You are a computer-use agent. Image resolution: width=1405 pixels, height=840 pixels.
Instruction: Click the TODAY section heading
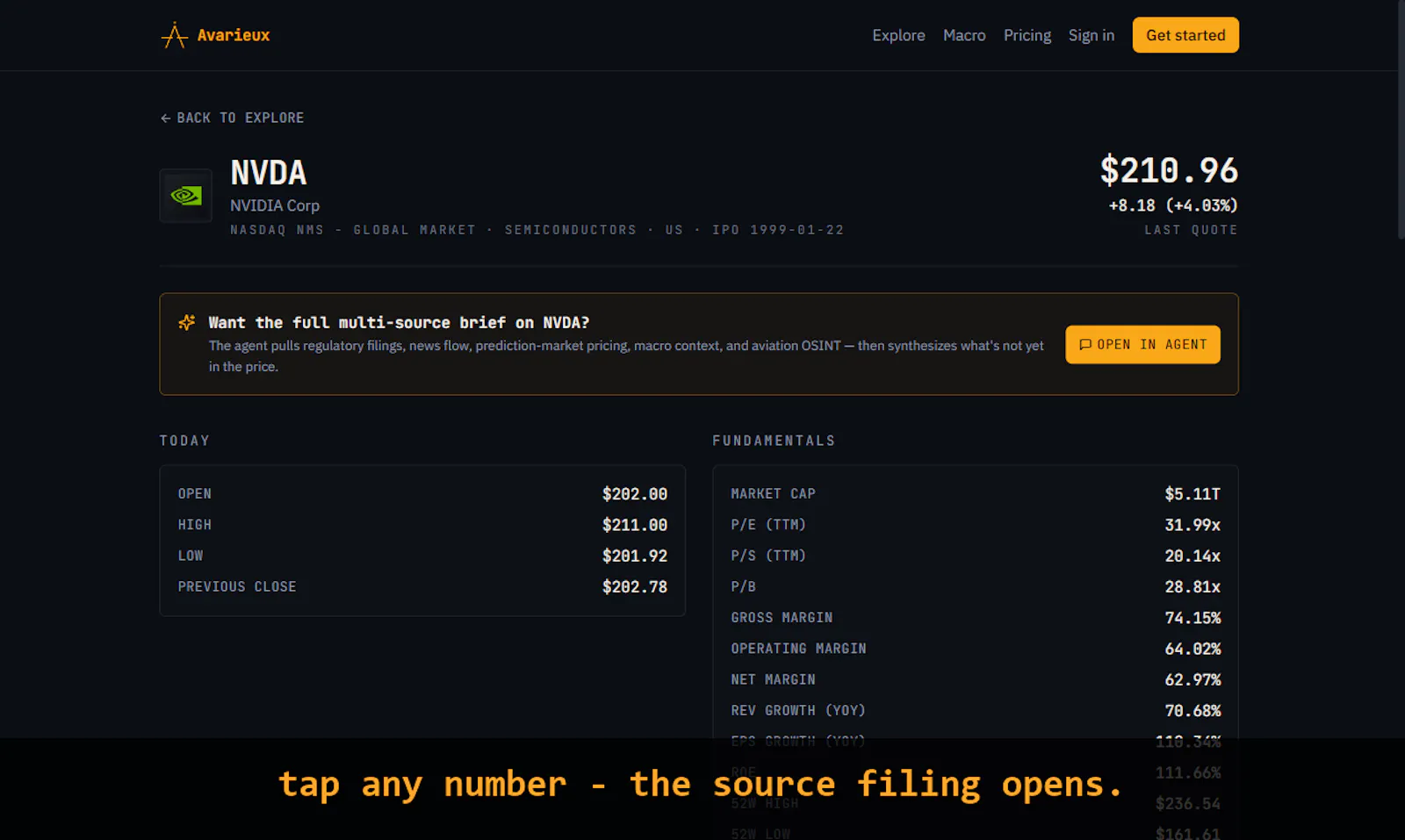[x=184, y=441]
